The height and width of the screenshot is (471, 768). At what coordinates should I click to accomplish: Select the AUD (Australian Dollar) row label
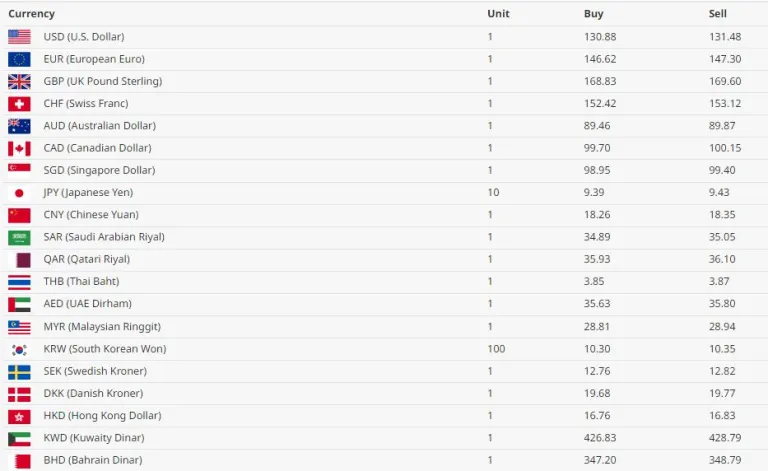[99, 126]
